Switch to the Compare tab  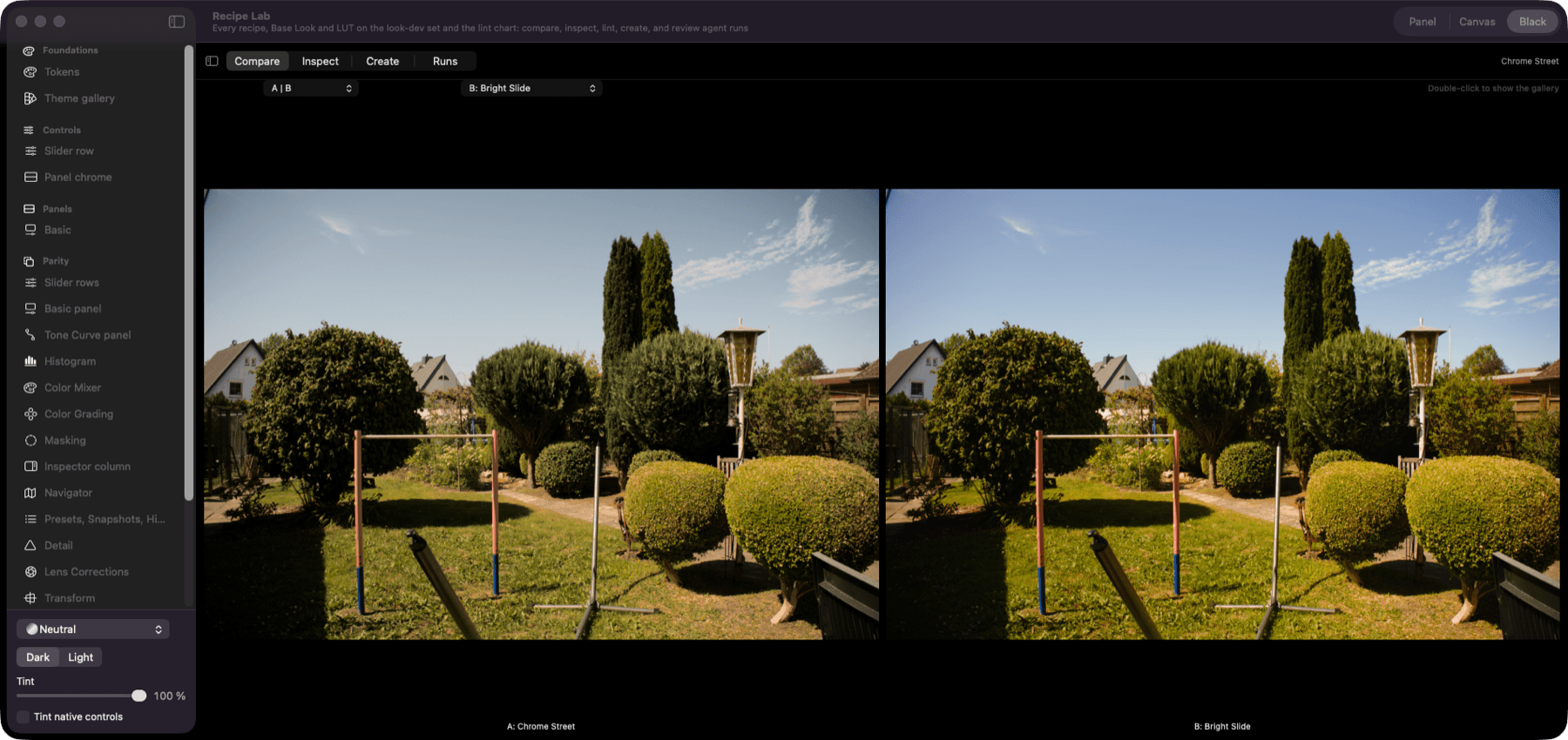[x=257, y=61]
